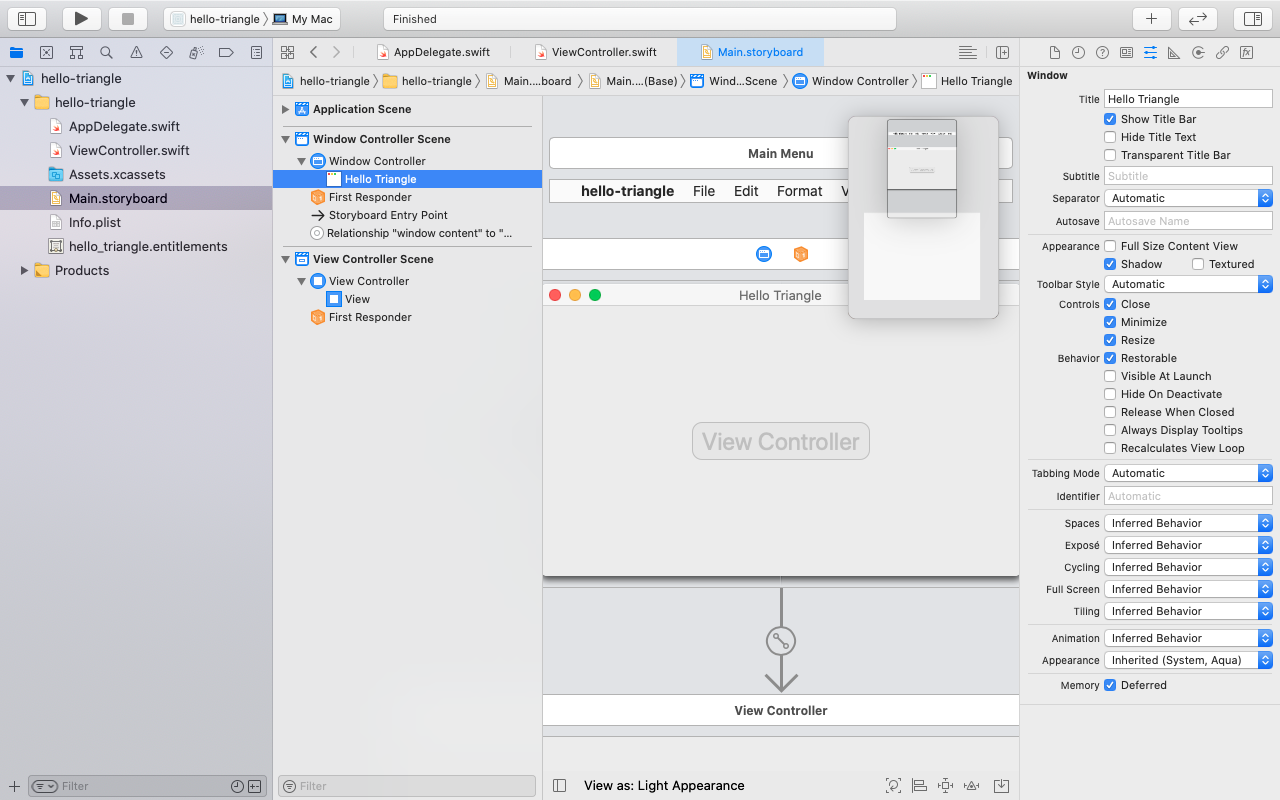Click the Stop button in toolbar
Viewport: 1280px width, 800px height.
tap(128, 19)
